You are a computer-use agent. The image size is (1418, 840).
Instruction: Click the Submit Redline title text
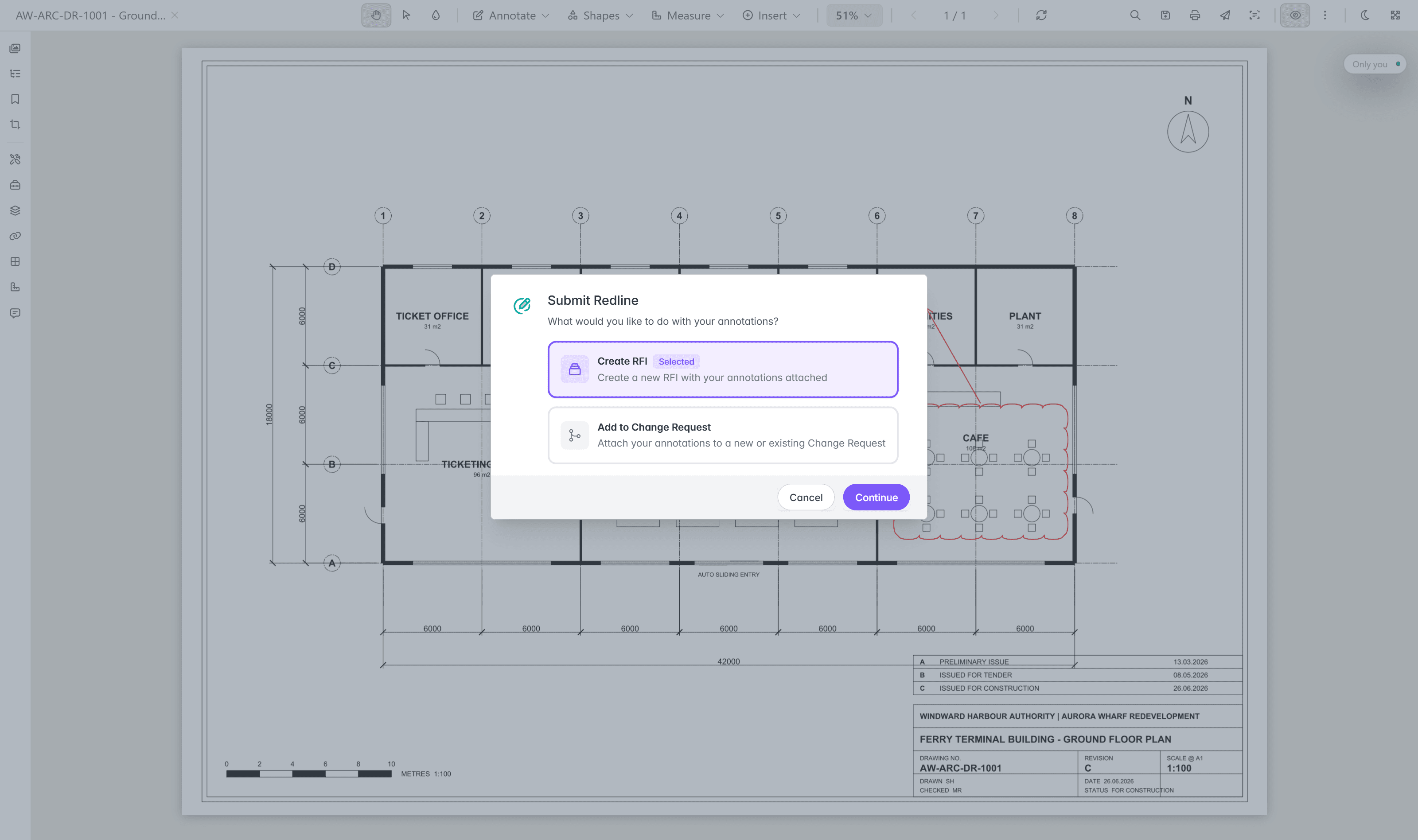pyautogui.click(x=592, y=300)
